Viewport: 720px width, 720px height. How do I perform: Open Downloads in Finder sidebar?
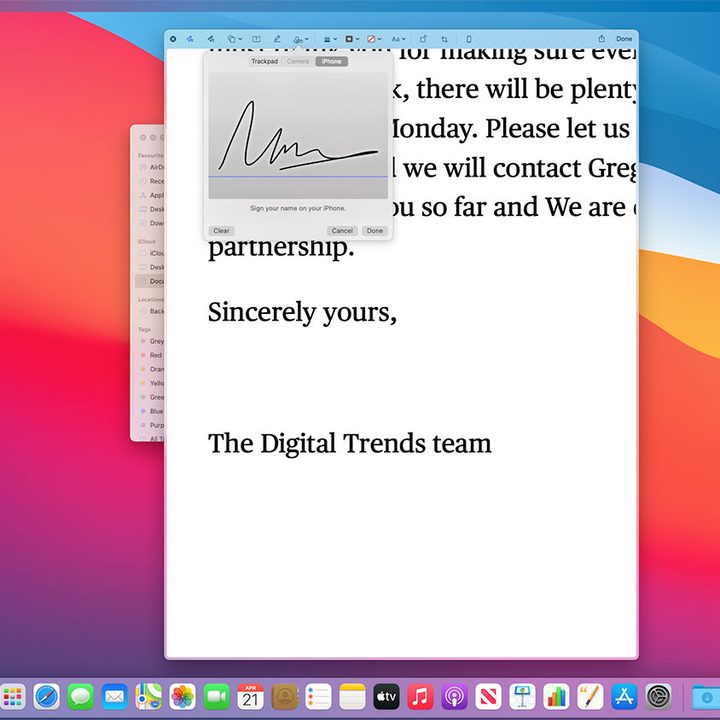[152, 223]
